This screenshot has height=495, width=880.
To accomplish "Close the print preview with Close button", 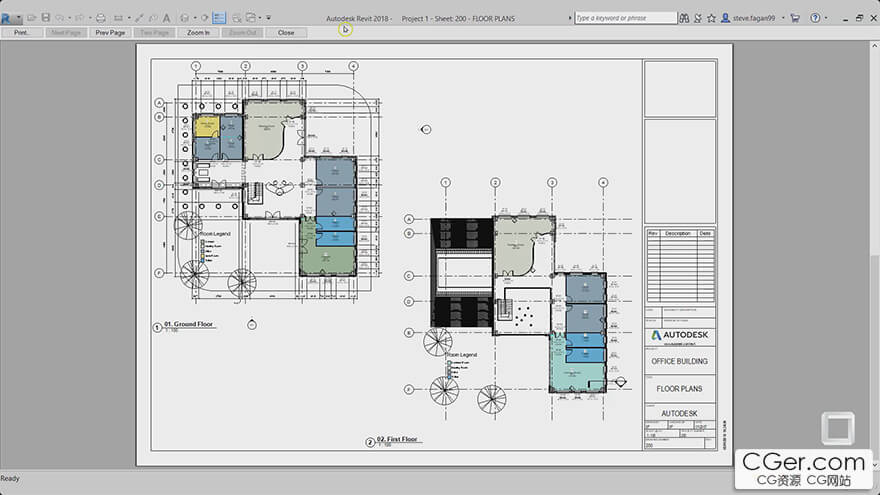I will [x=286, y=33].
